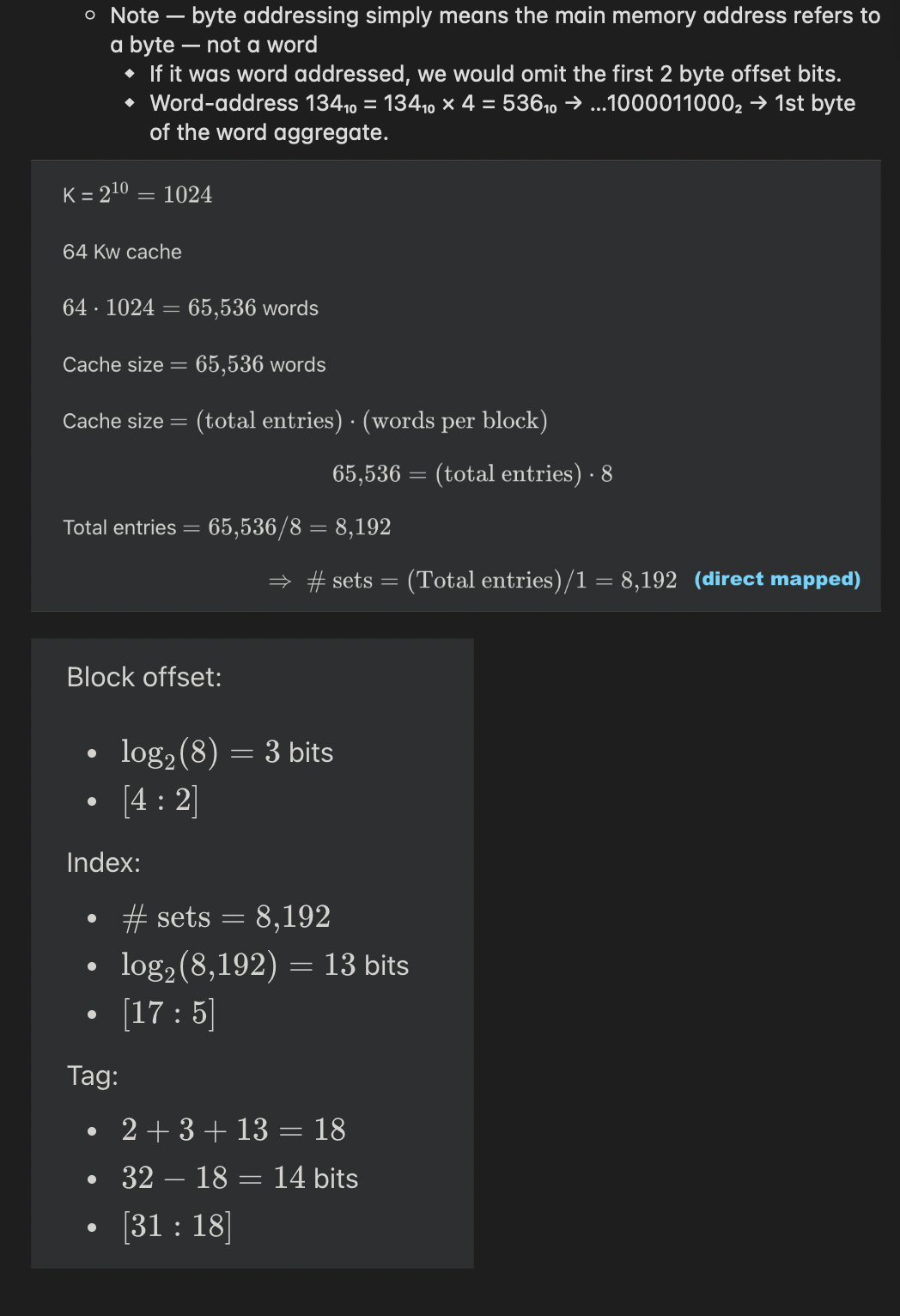This screenshot has height=1316, width=900.
Task: Click the "Tag:" heading
Action: (93, 1075)
